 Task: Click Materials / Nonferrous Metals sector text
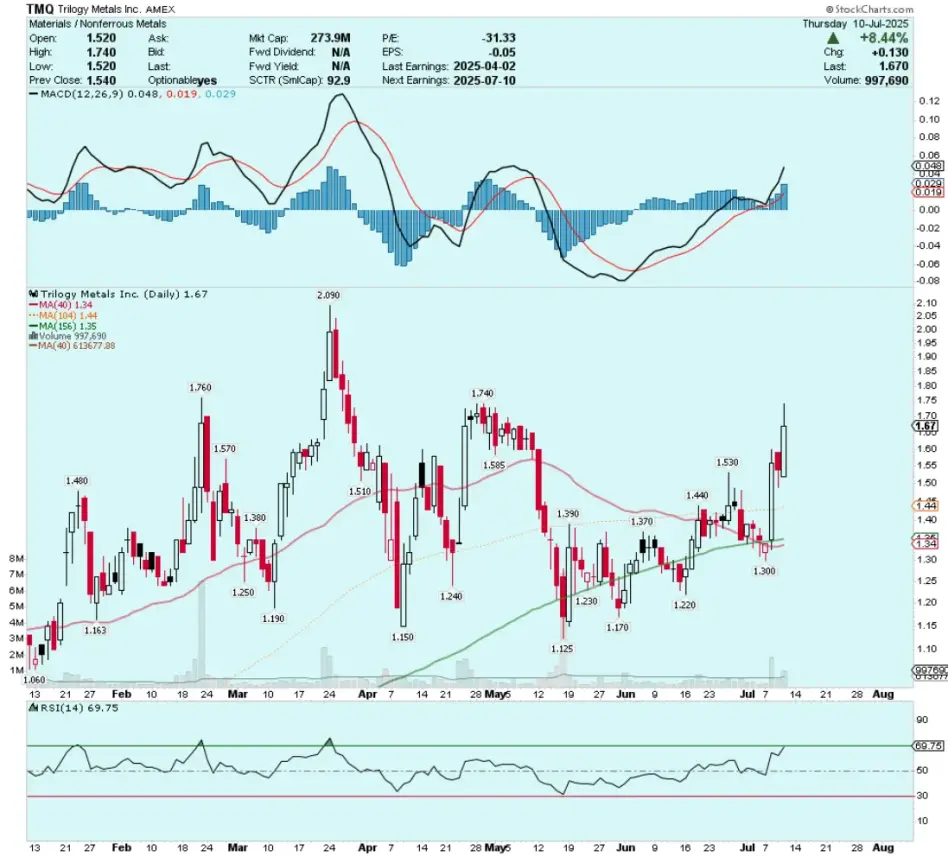pyautogui.click(x=97, y=24)
